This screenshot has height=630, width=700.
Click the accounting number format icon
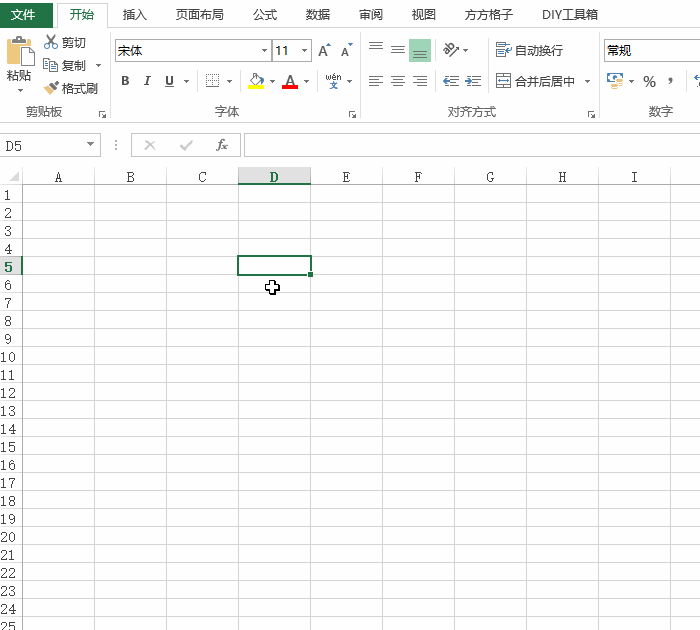615,81
